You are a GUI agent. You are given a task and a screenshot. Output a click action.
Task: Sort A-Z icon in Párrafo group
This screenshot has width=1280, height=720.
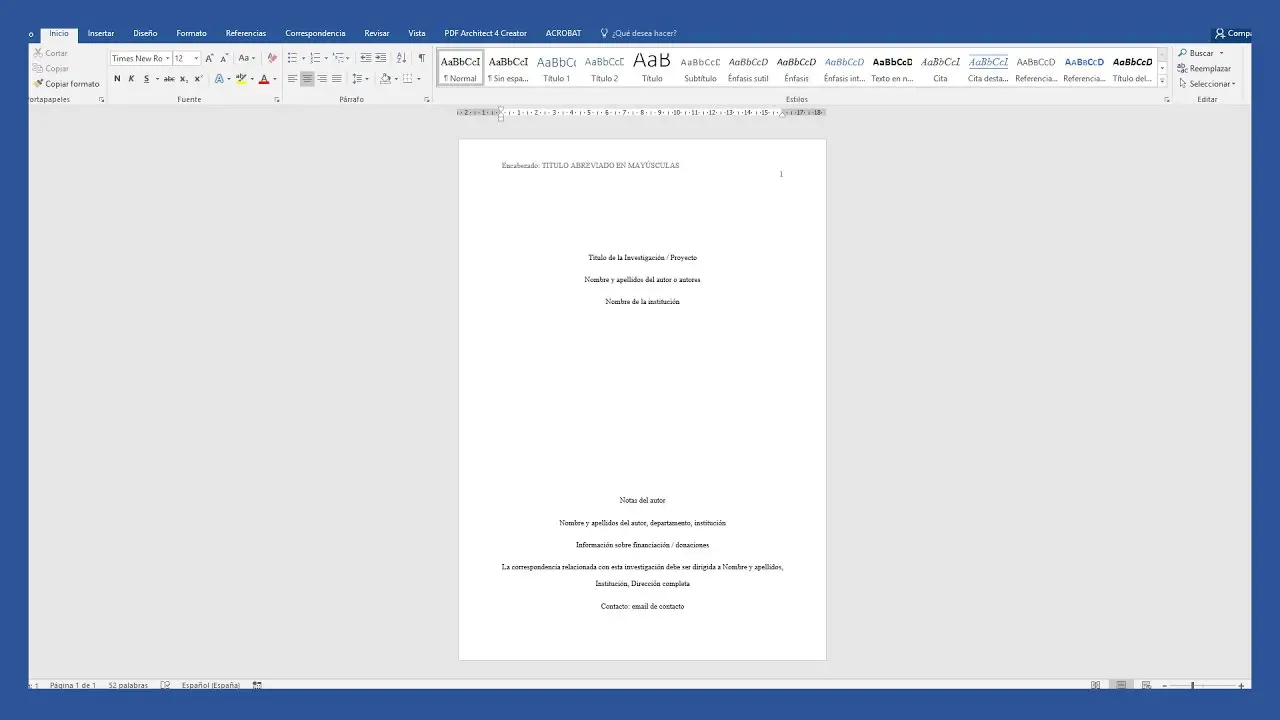pyautogui.click(x=401, y=58)
